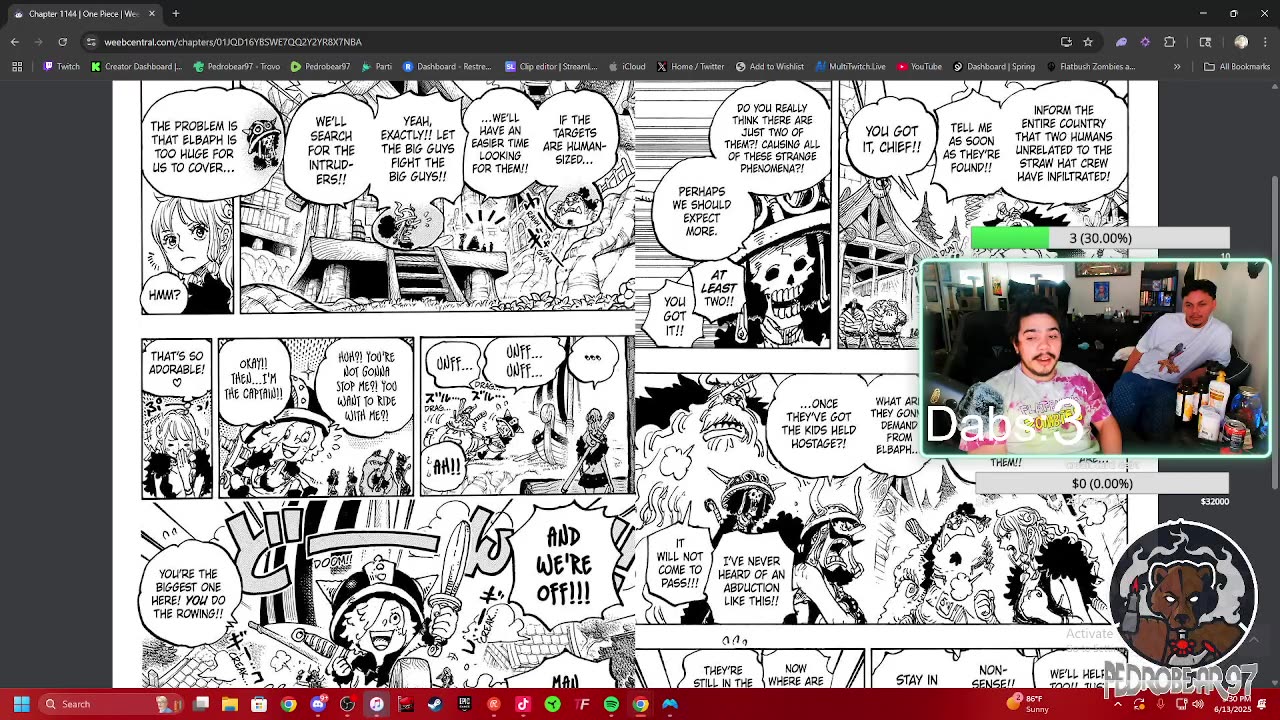The image size is (1280, 720).
Task: View site information beside the address
Action: [x=91, y=42]
